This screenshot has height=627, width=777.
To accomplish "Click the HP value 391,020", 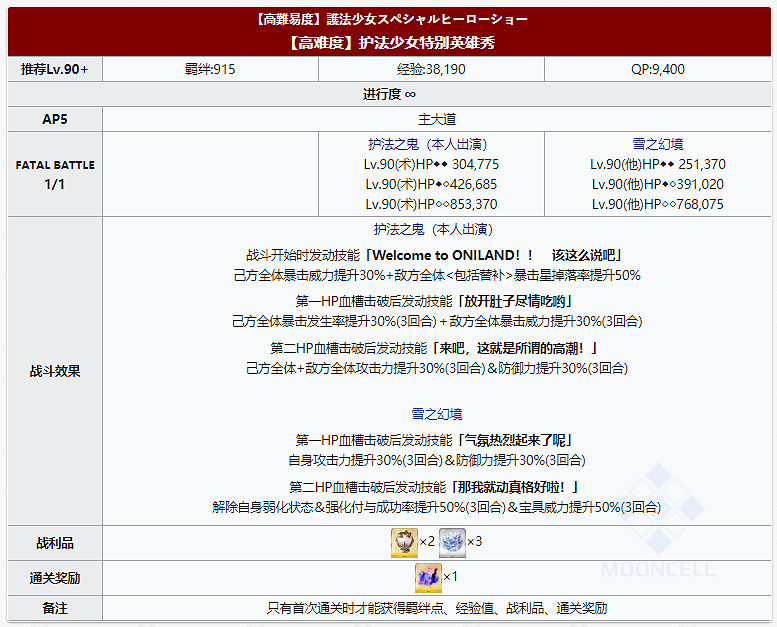I will pyautogui.click(x=700, y=184).
